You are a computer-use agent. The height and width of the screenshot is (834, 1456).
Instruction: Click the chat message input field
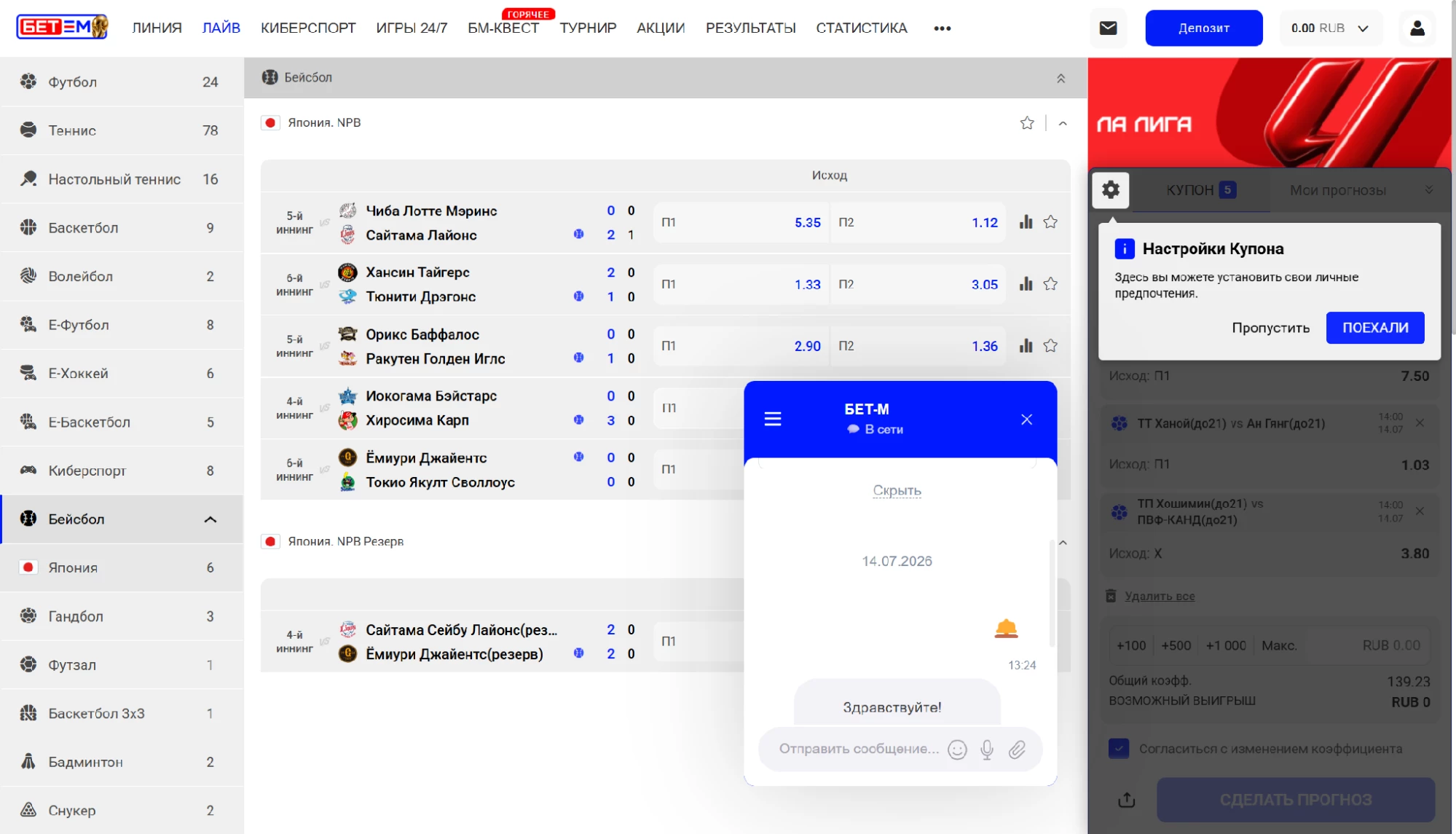tap(858, 749)
